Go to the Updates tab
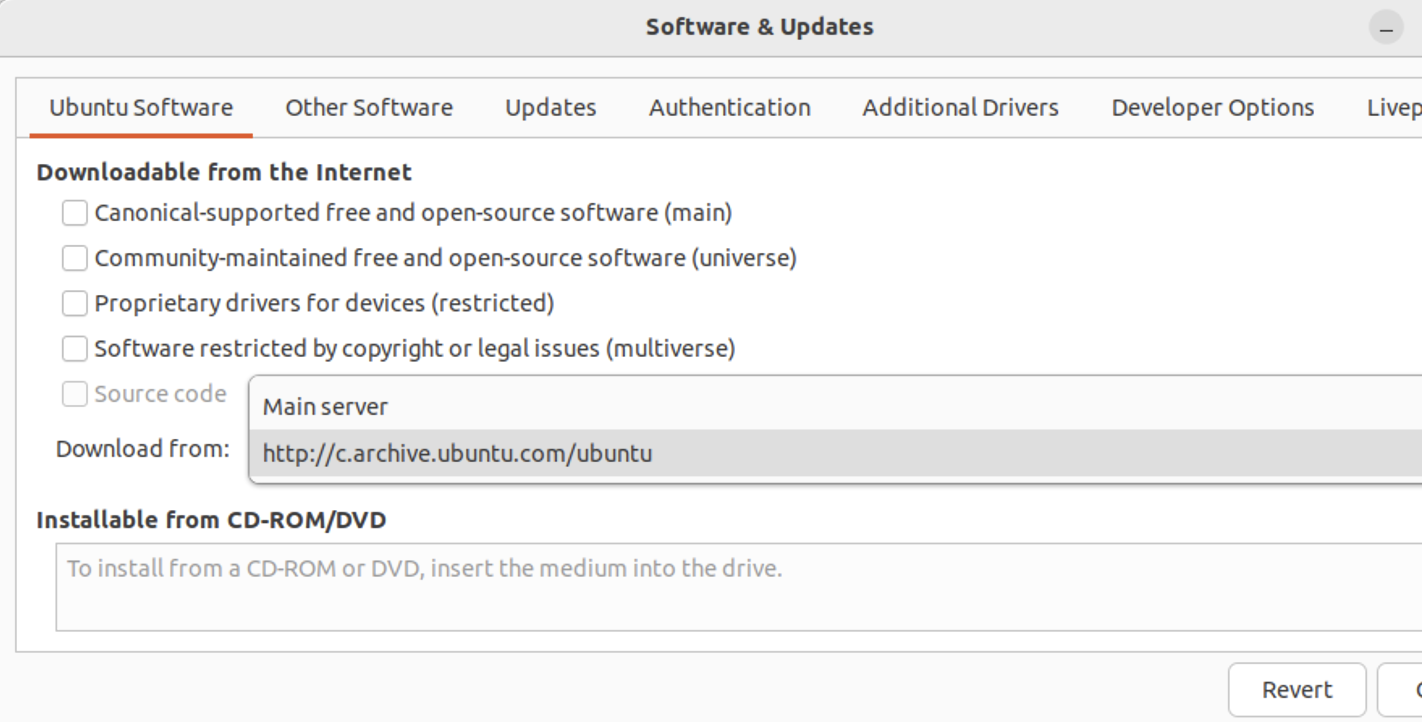Viewport: 1422px width, 722px height. tap(550, 108)
